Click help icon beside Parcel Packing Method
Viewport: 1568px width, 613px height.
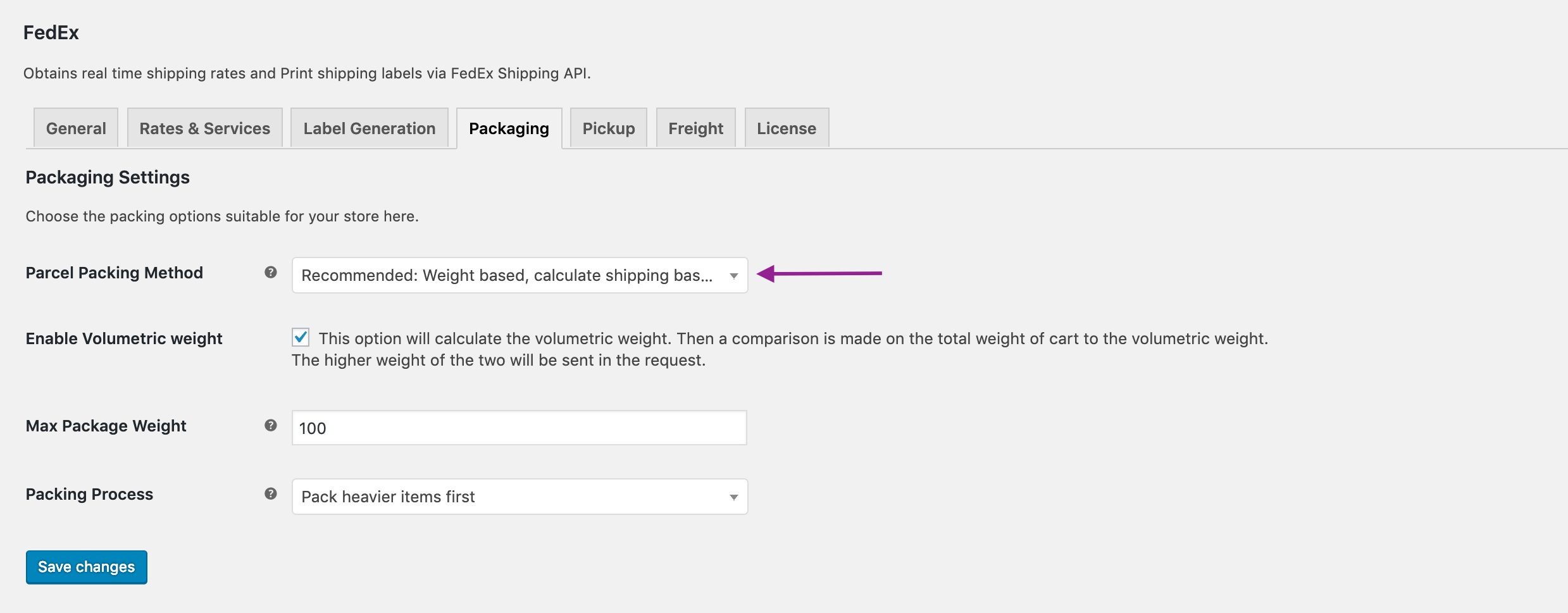pos(271,273)
